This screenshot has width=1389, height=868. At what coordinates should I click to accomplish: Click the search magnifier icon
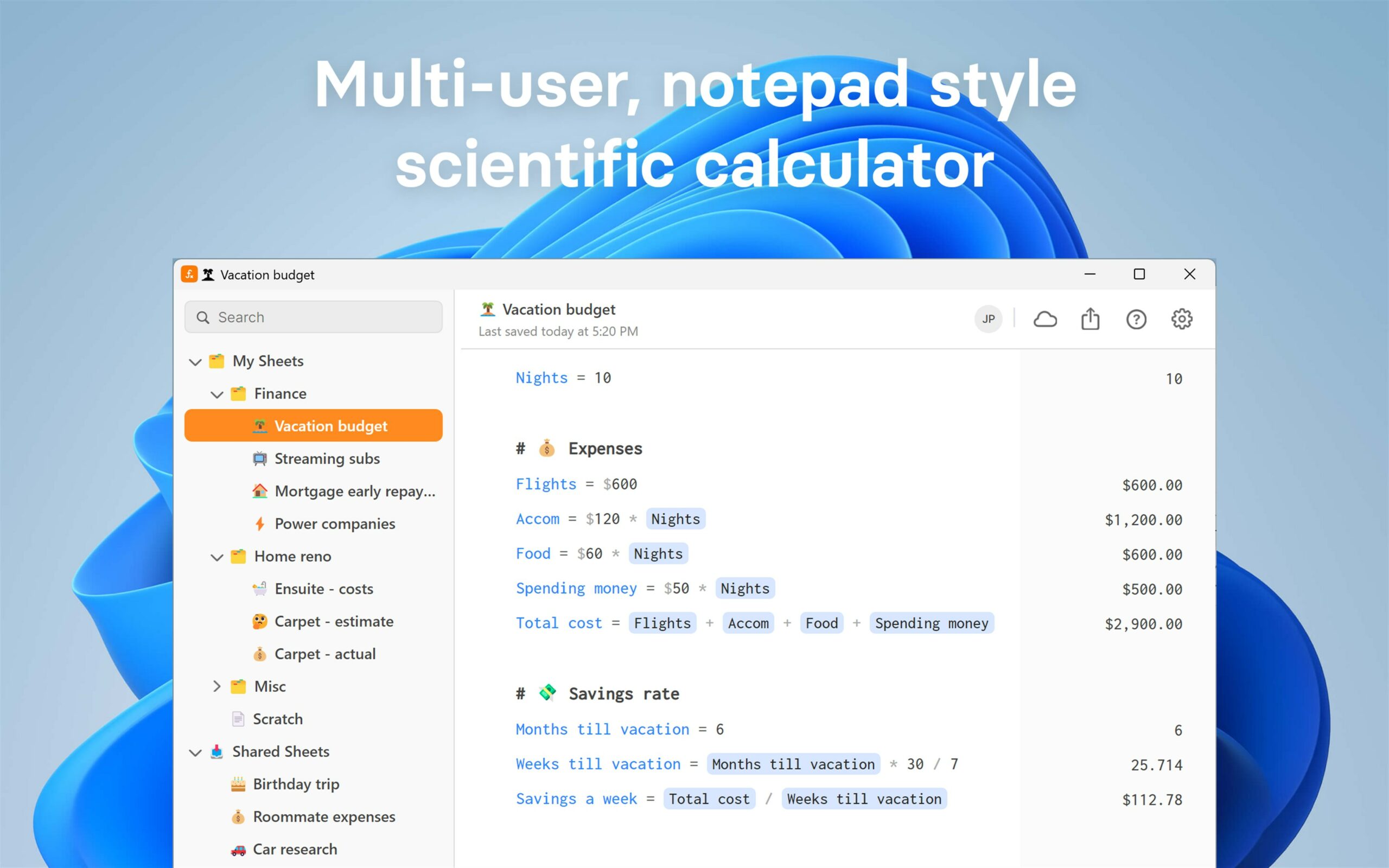pyautogui.click(x=202, y=317)
